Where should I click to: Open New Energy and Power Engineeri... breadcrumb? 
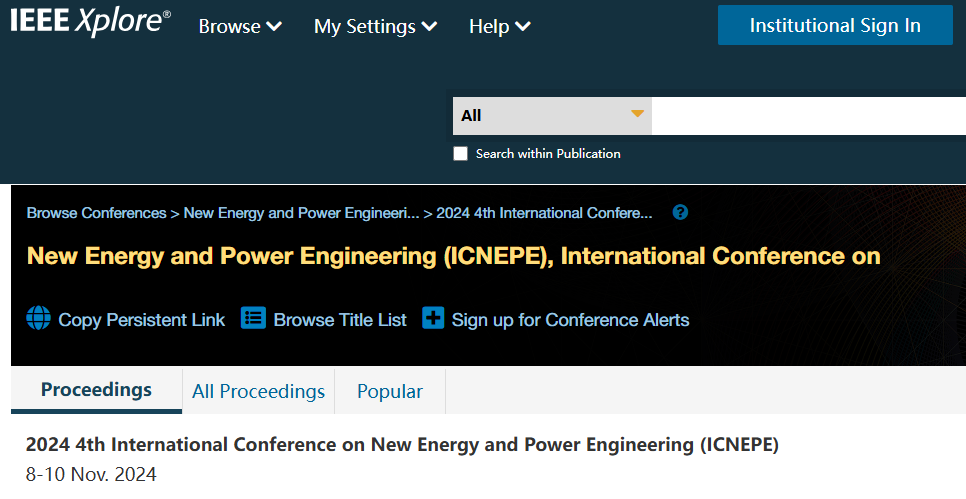[301, 213]
